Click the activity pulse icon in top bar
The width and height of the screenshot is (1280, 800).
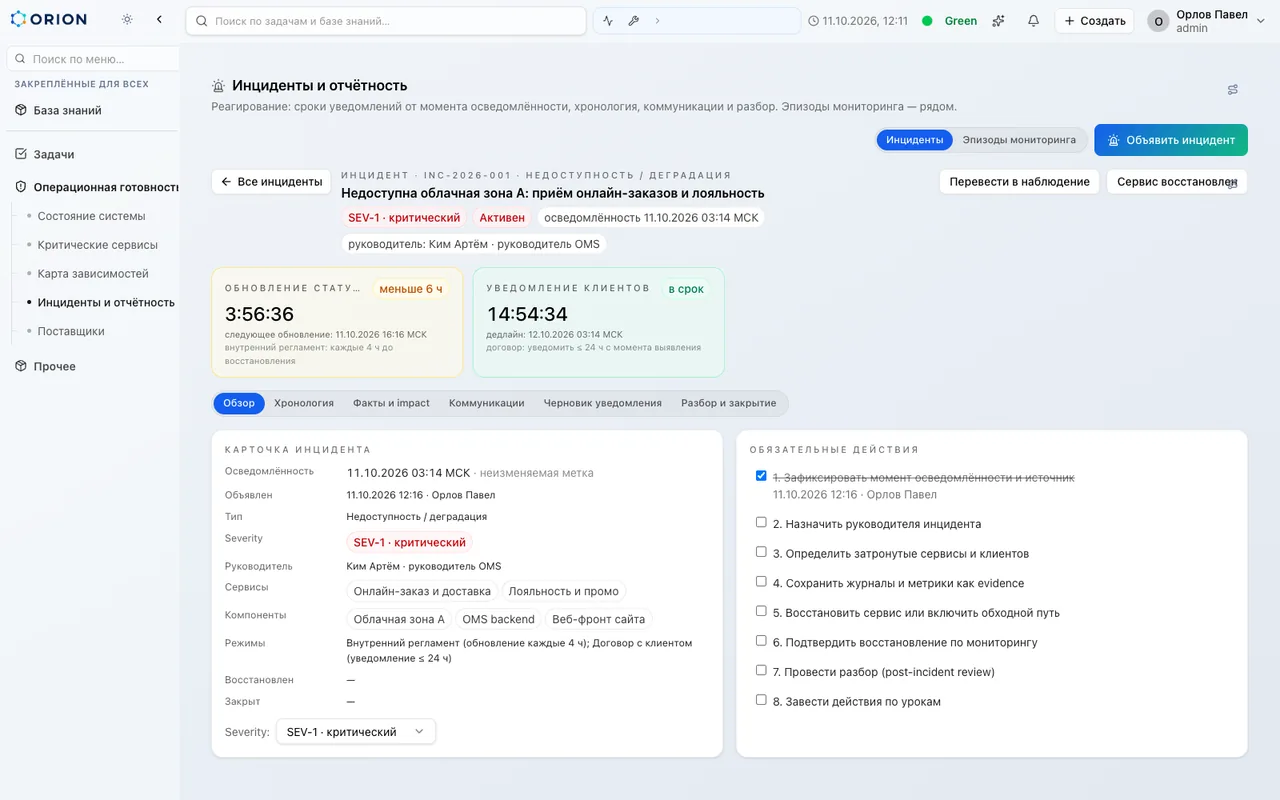click(608, 21)
